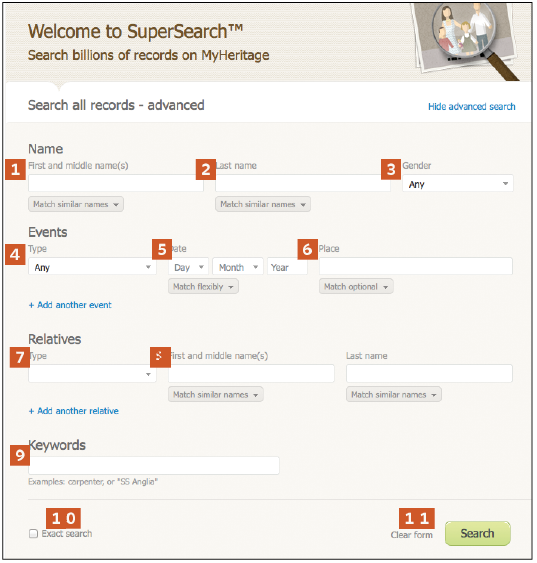The image size is (537, 563).
Task: Open Match flexibly date option menu
Action: tap(203, 287)
